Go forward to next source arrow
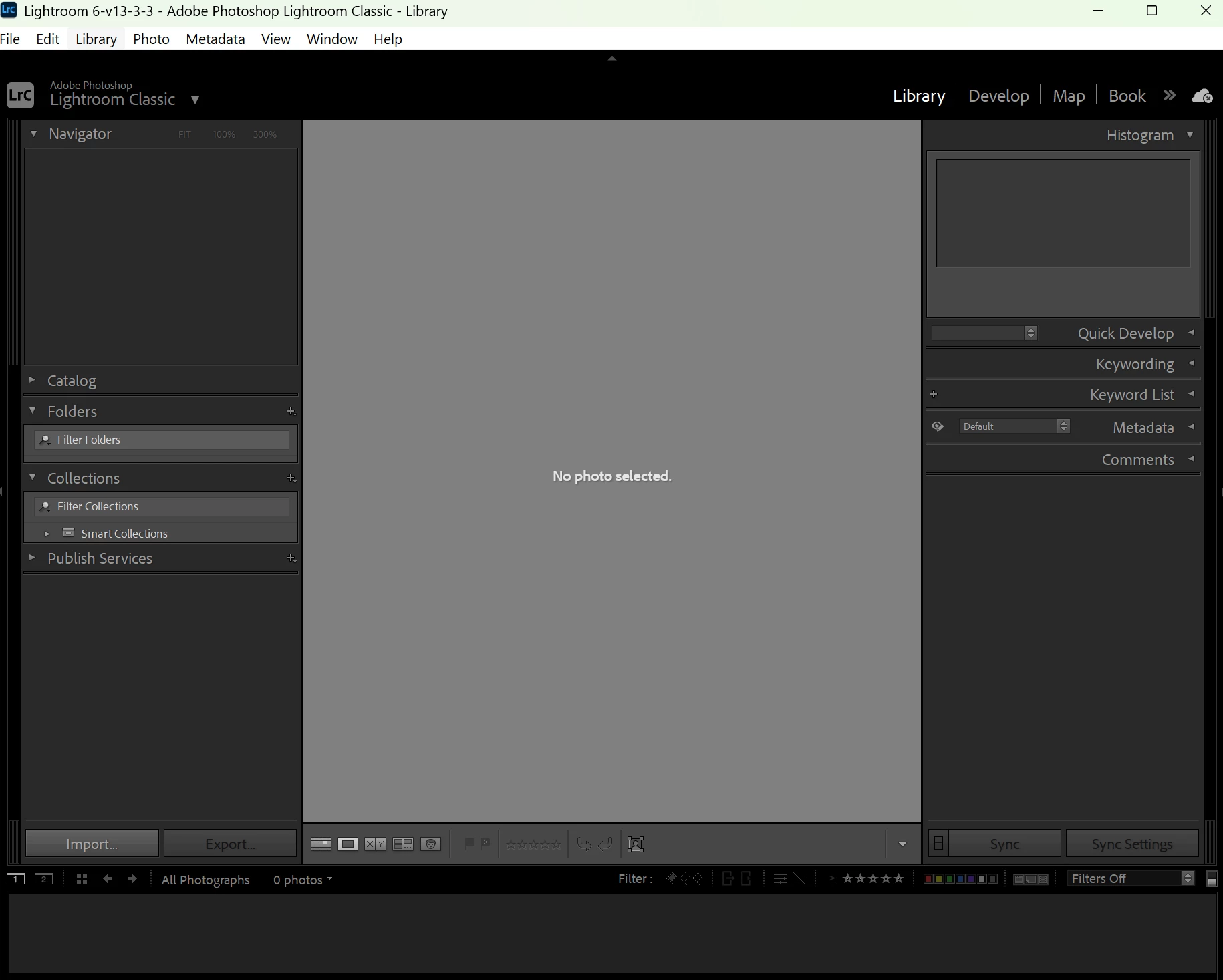This screenshot has height=980, width=1223. coord(132,879)
